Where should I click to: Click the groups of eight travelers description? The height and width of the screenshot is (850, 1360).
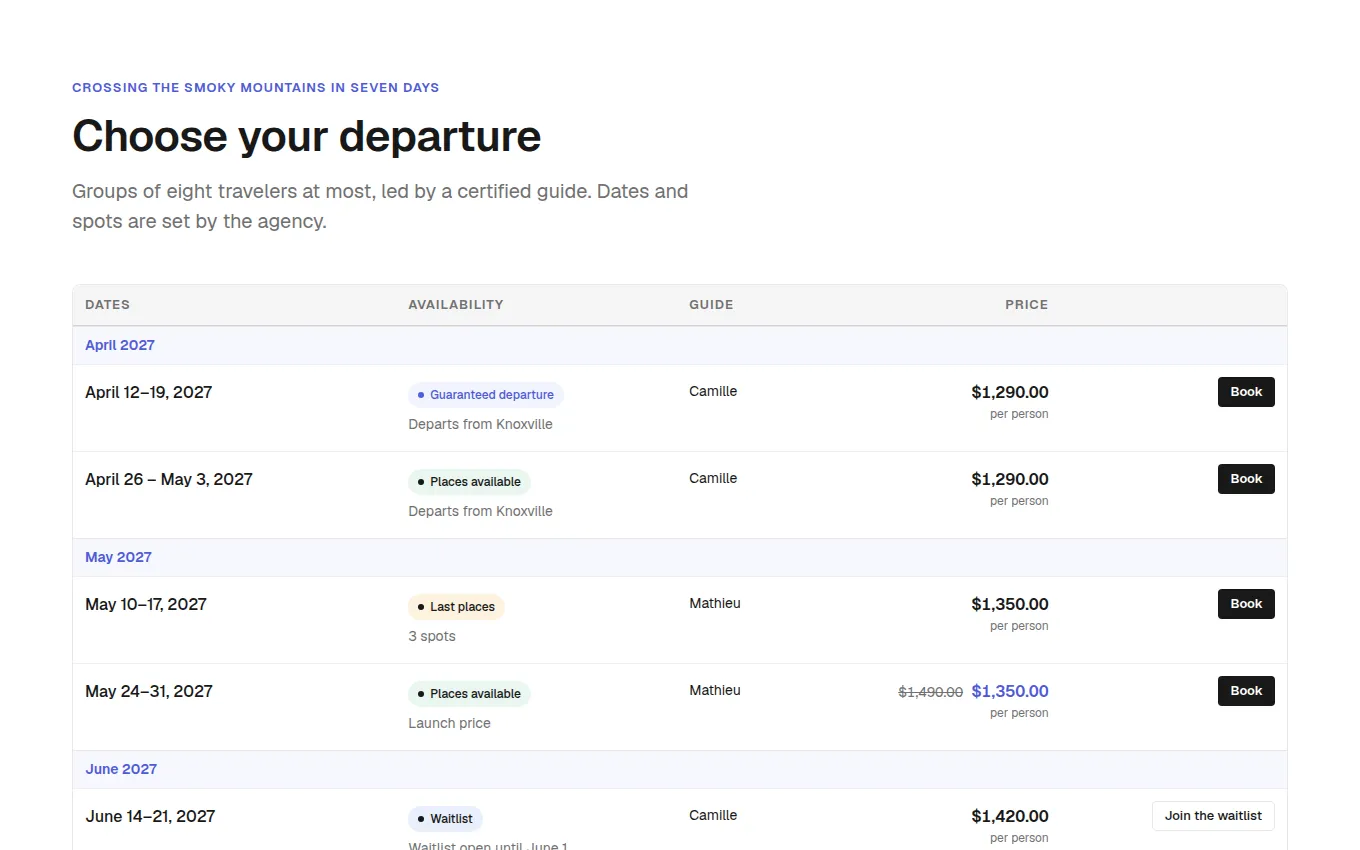(380, 206)
